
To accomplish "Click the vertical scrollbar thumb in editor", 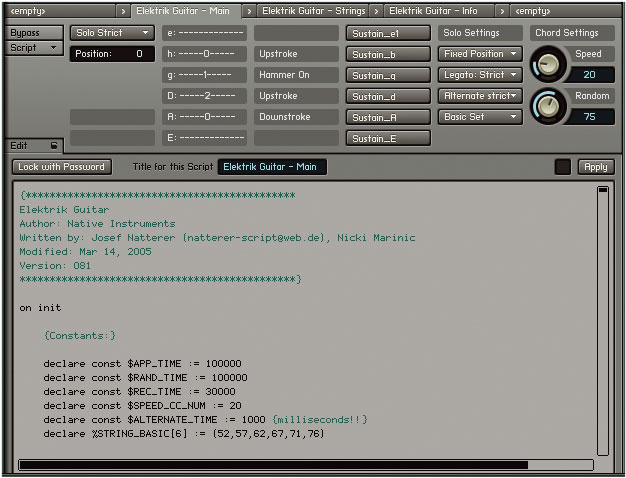I will (x=603, y=190).
